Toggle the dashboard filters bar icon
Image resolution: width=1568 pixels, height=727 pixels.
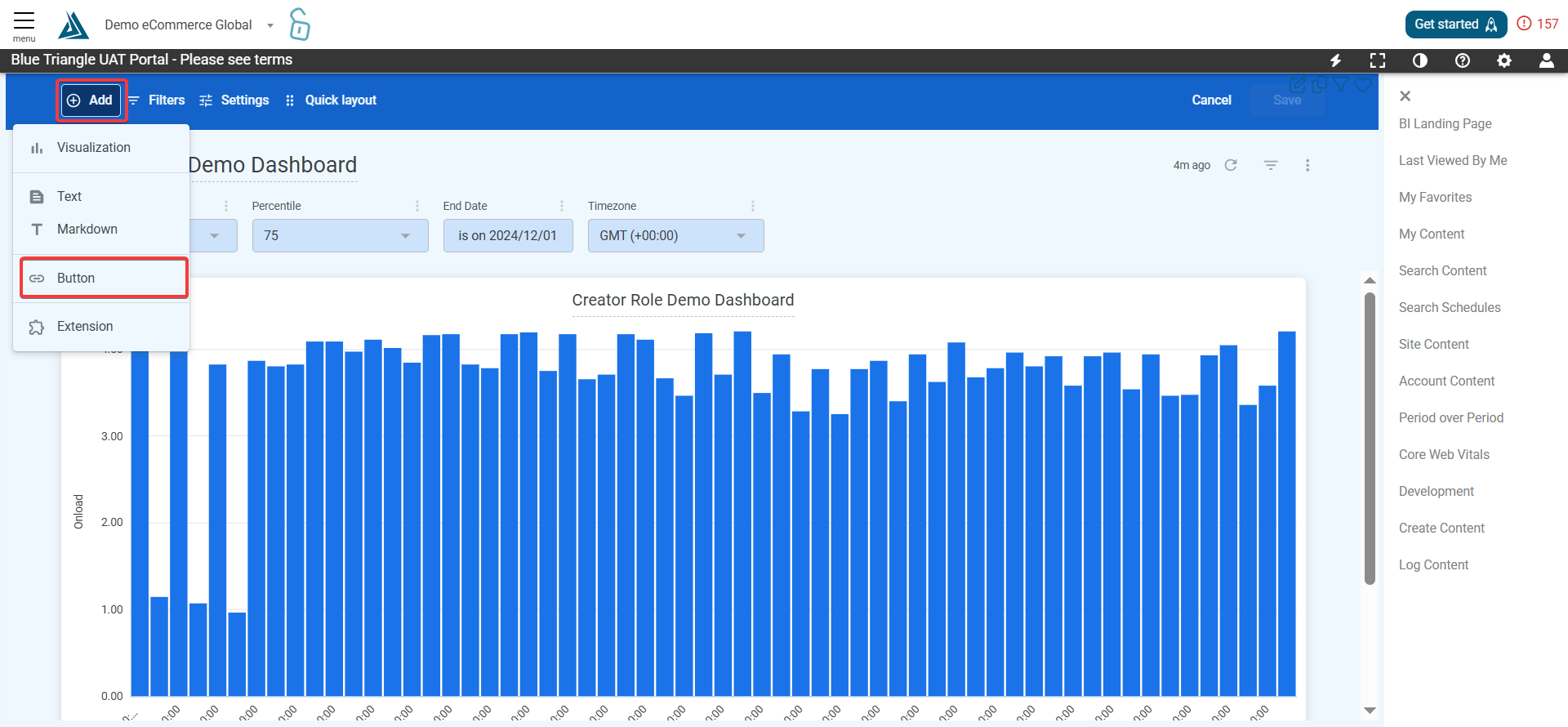tap(1271, 165)
